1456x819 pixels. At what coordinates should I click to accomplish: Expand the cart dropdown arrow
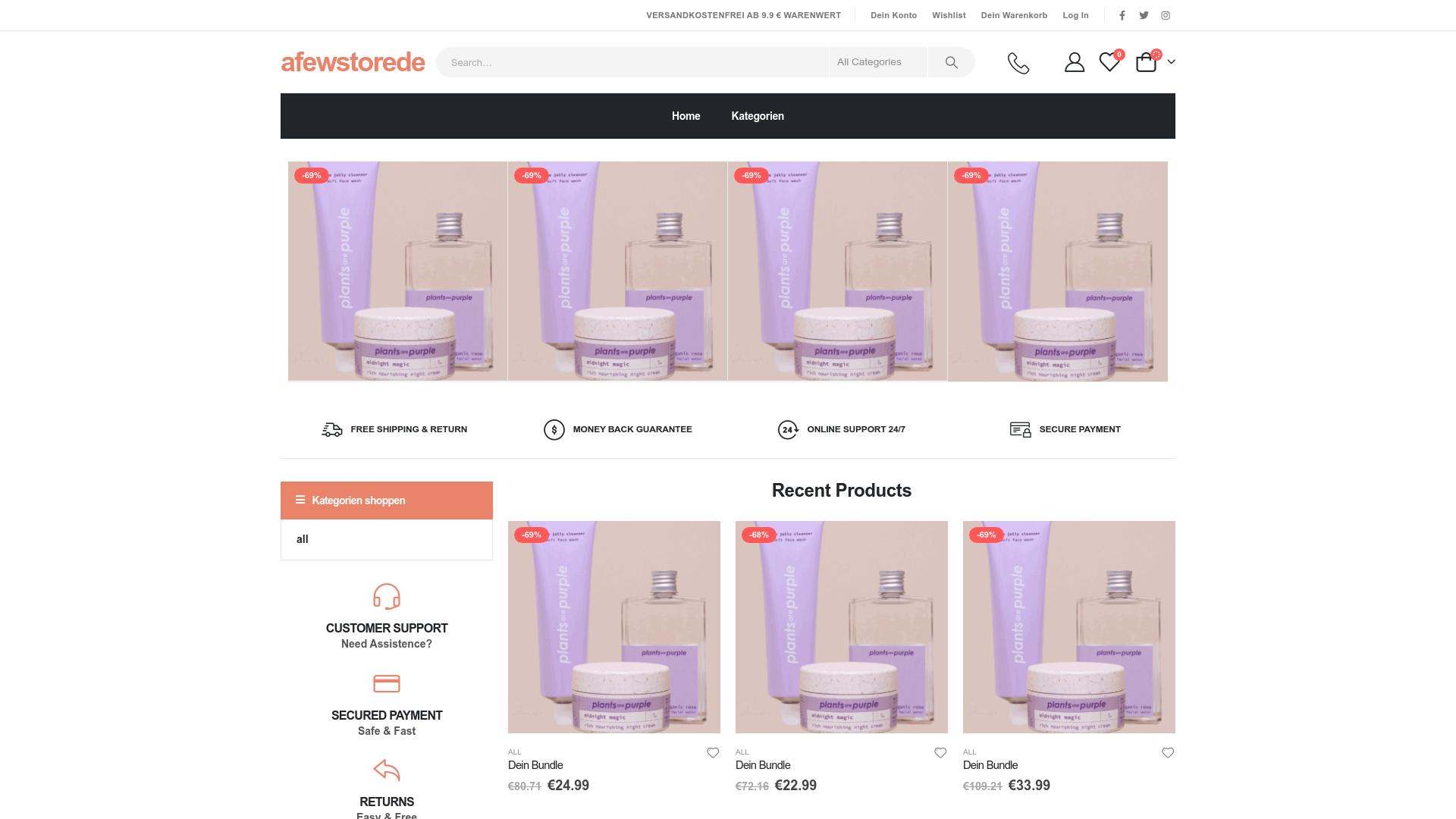pyautogui.click(x=1172, y=62)
